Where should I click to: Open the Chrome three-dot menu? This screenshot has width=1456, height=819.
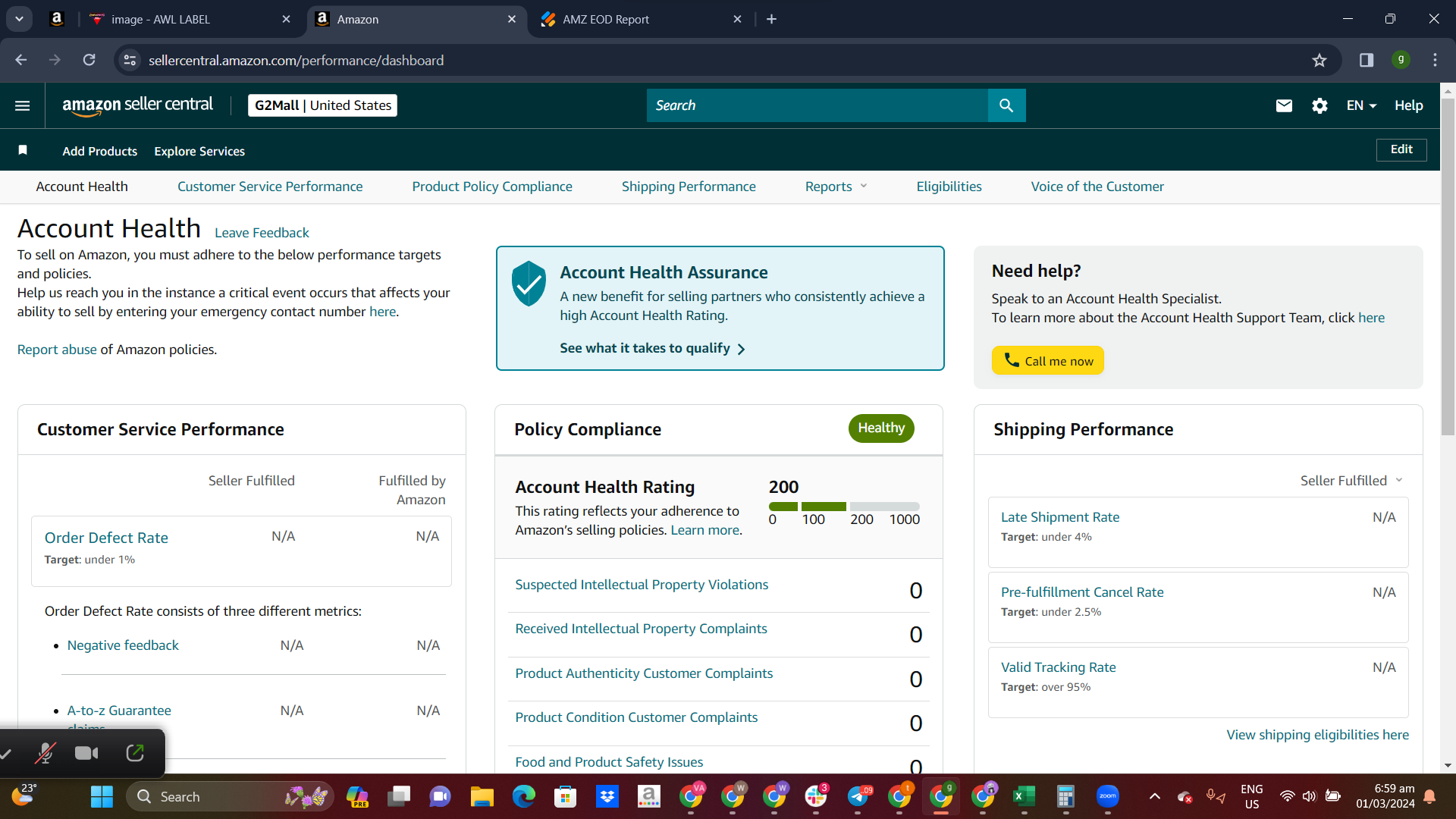[x=1435, y=60]
